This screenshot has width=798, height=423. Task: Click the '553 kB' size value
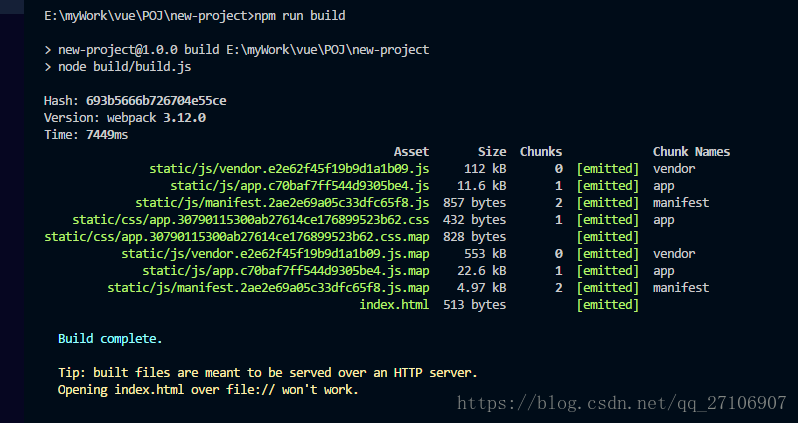click(x=485, y=253)
